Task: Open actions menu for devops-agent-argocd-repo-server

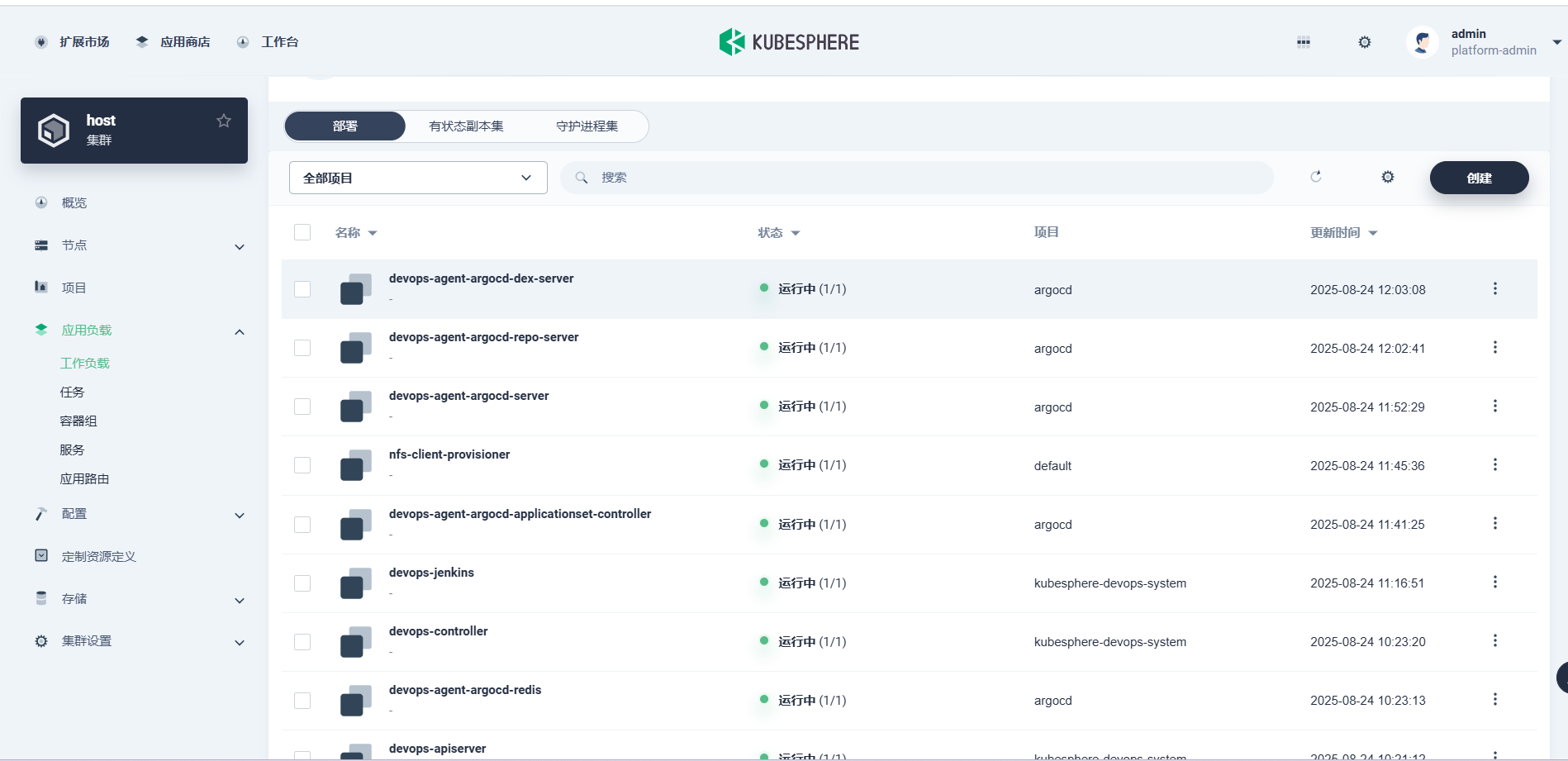Action: [1494, 347]
